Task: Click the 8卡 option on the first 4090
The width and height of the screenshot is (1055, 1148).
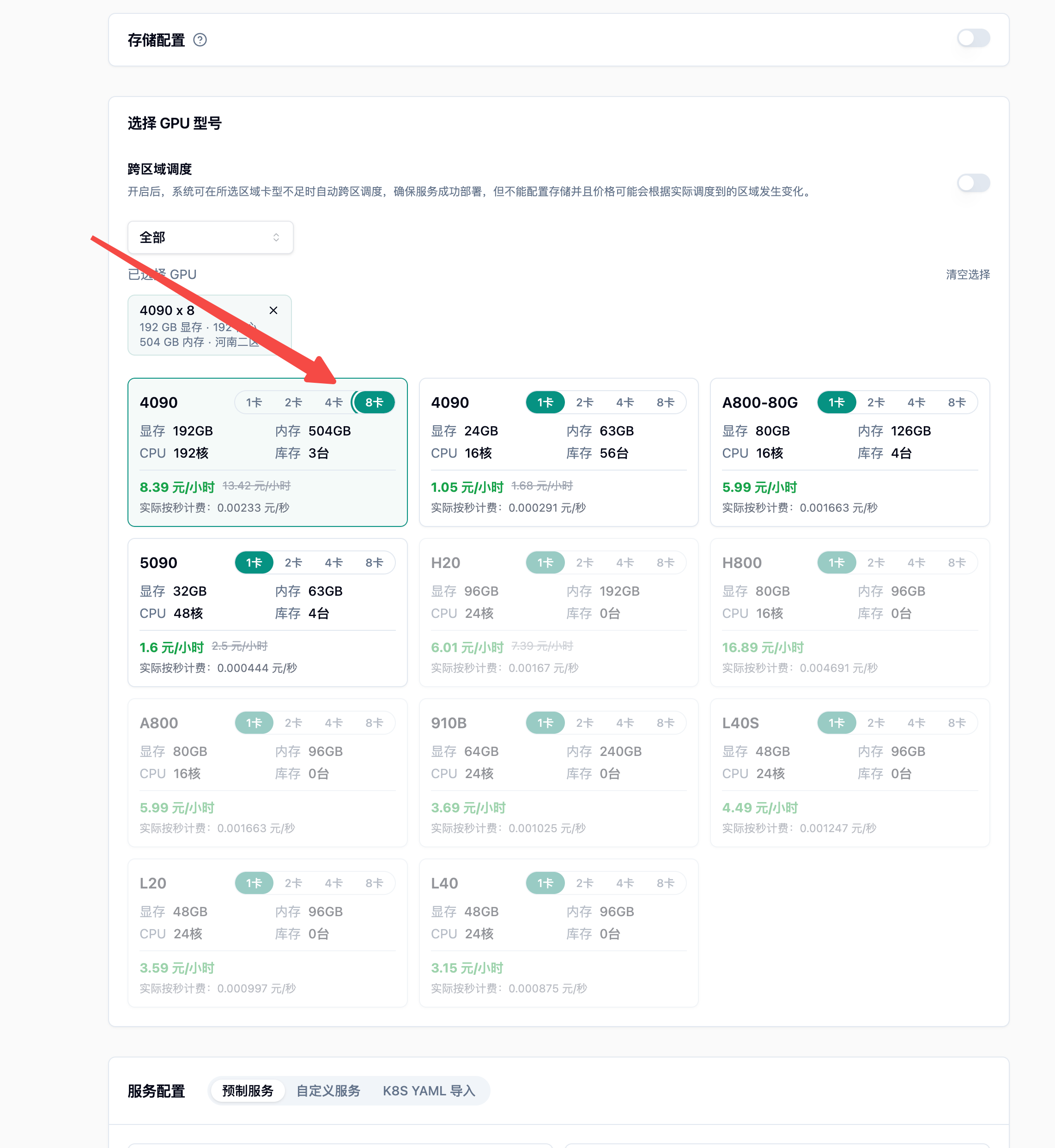Action: [x=375, y=403]
